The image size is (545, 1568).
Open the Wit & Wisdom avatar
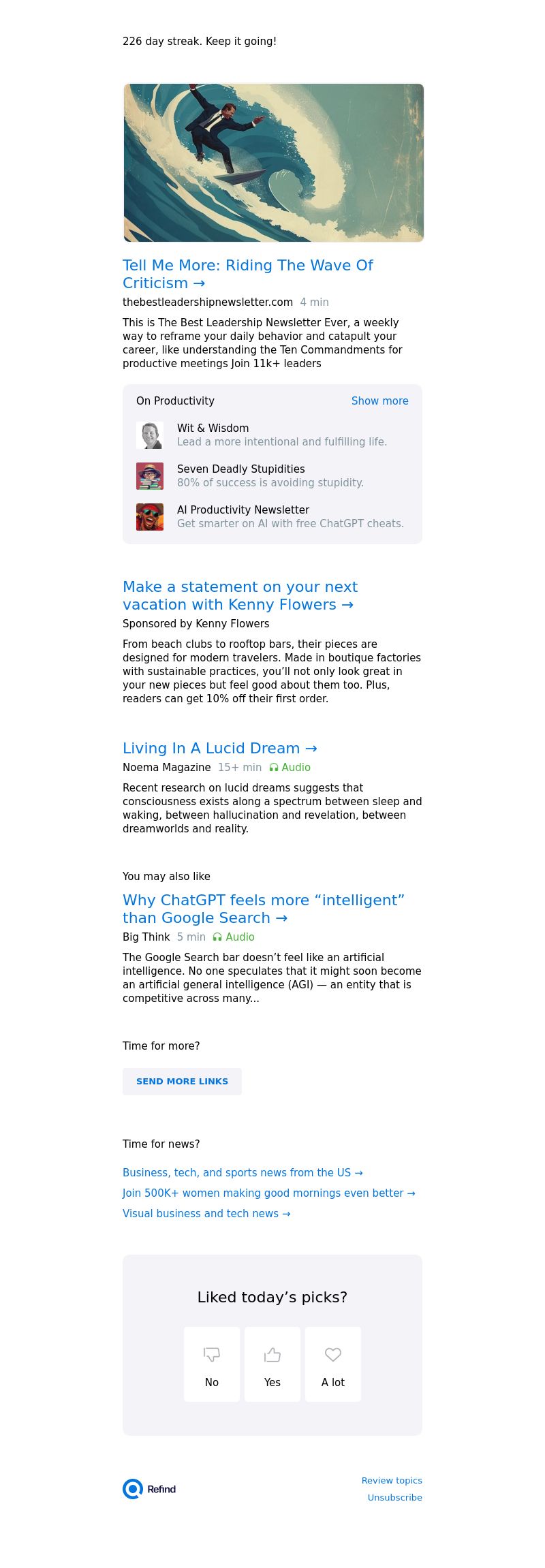point(150,435)
